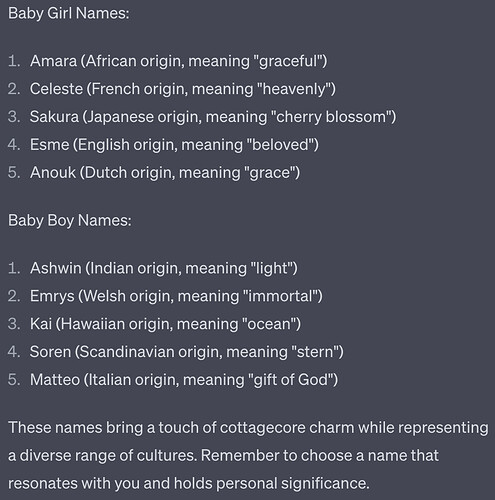
Task: Select the Matteo Italian origin entry
Action: pyautogui.click(x=184, y=380)
